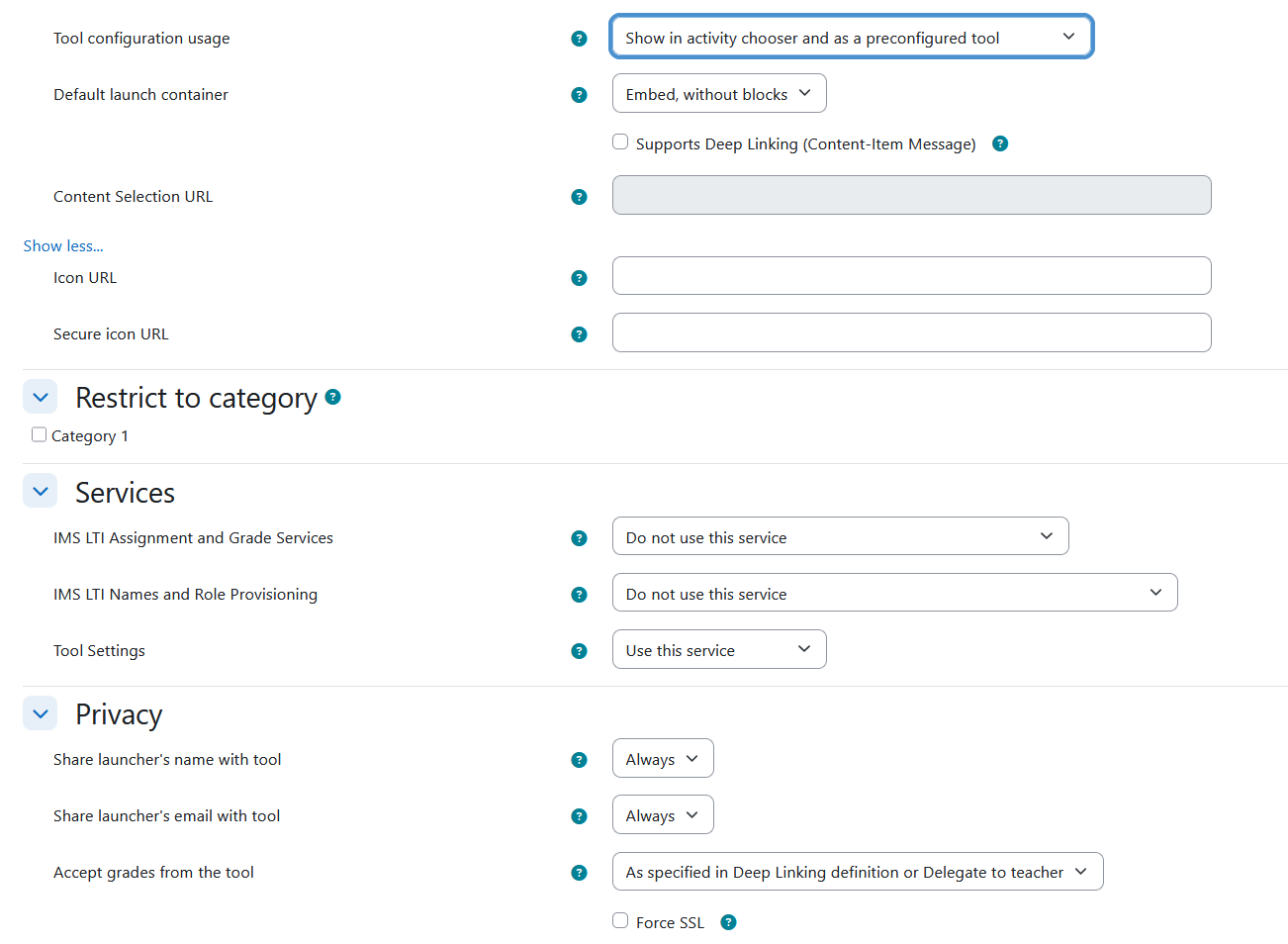Click help icon beside Force SSL
This screenshot has width=1288, height=944.
click(729, 922)
